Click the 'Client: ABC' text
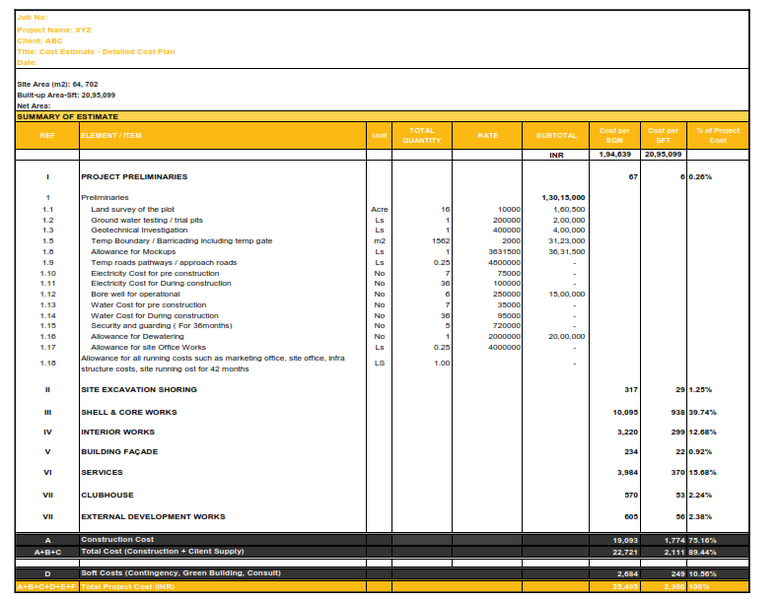 point(40,41)
